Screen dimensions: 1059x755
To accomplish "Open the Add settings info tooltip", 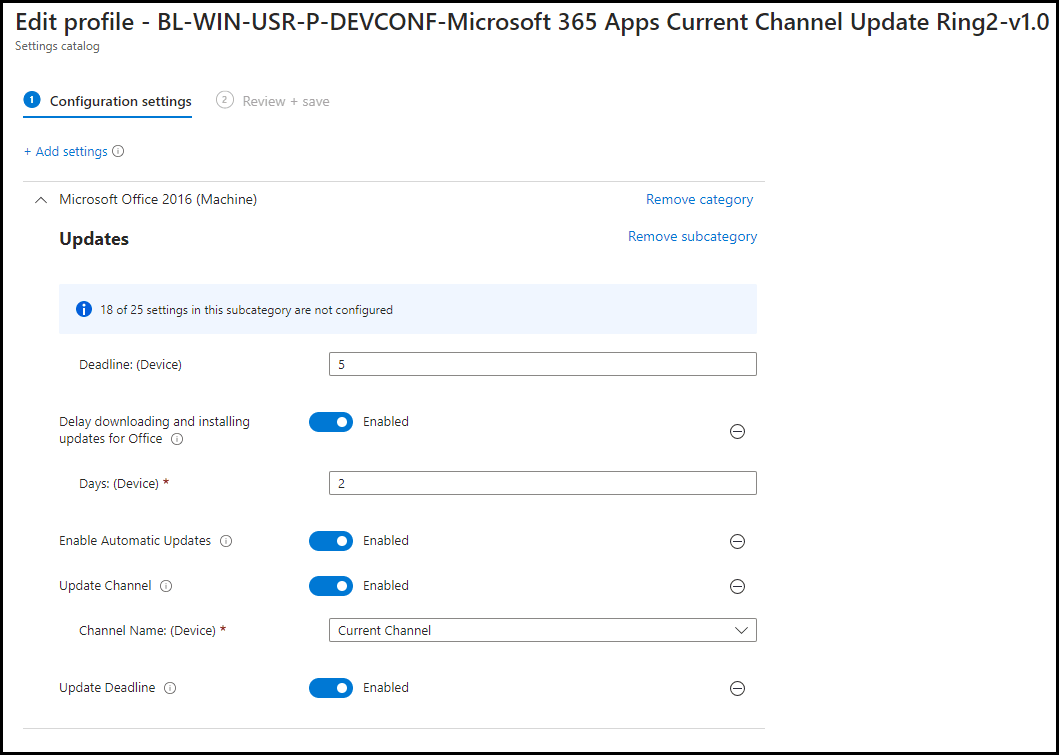I will pos(118,151).
